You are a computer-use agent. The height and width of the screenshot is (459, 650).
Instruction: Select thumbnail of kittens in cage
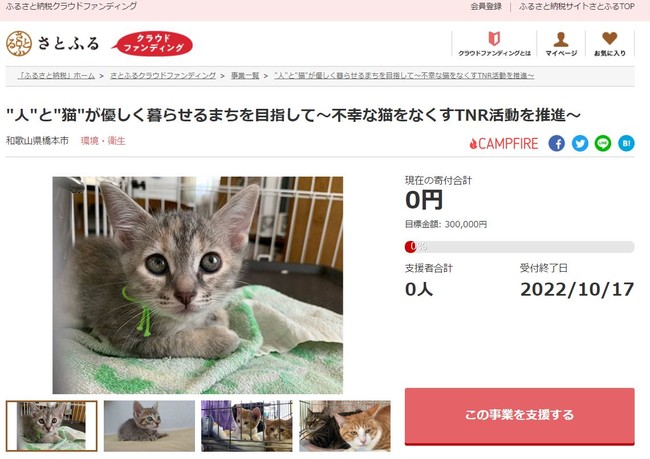247,426
